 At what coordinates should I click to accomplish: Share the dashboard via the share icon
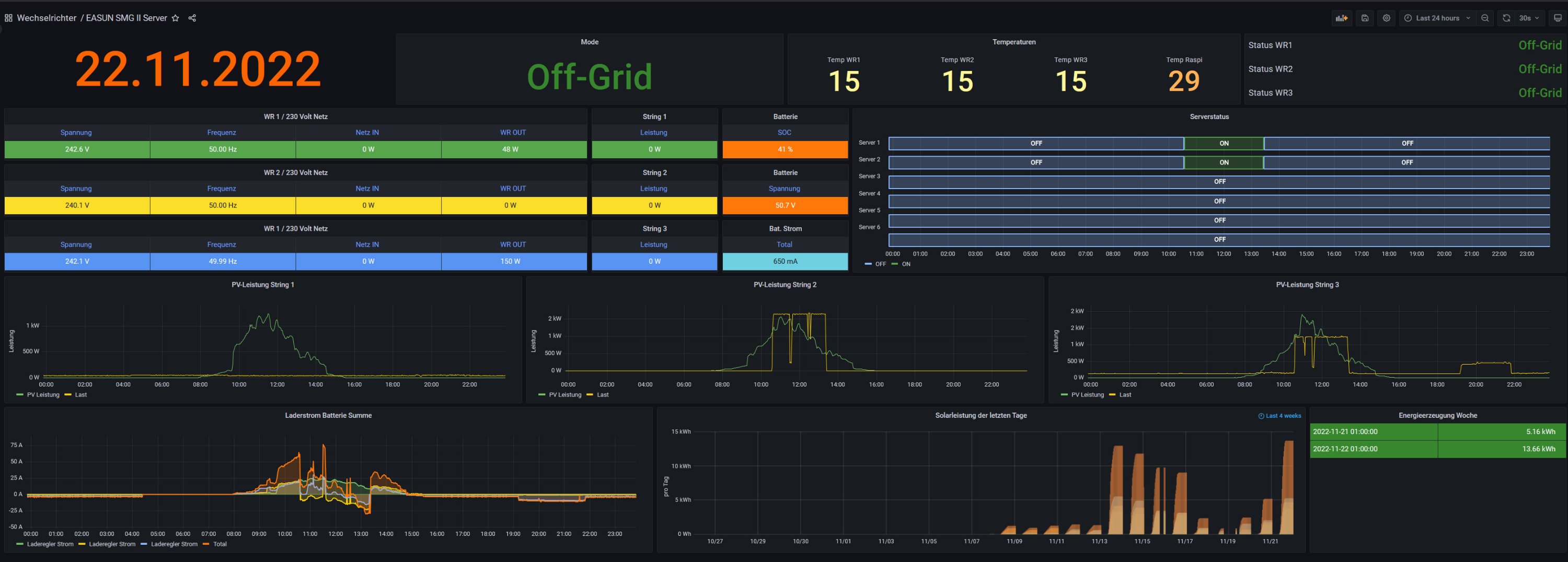click(x=192, y=18)
